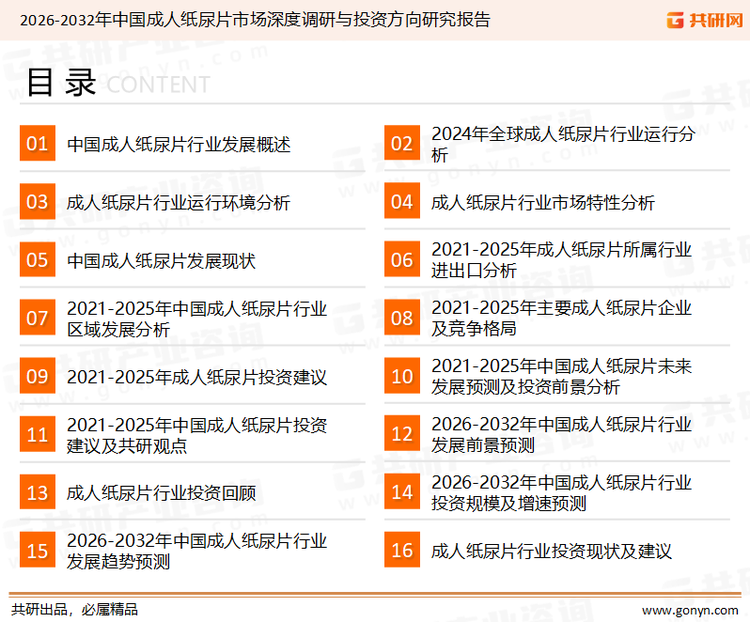This screenshot has width=750, height=622.
Task: Click the orange 09 number box
Action: point(37,376)
